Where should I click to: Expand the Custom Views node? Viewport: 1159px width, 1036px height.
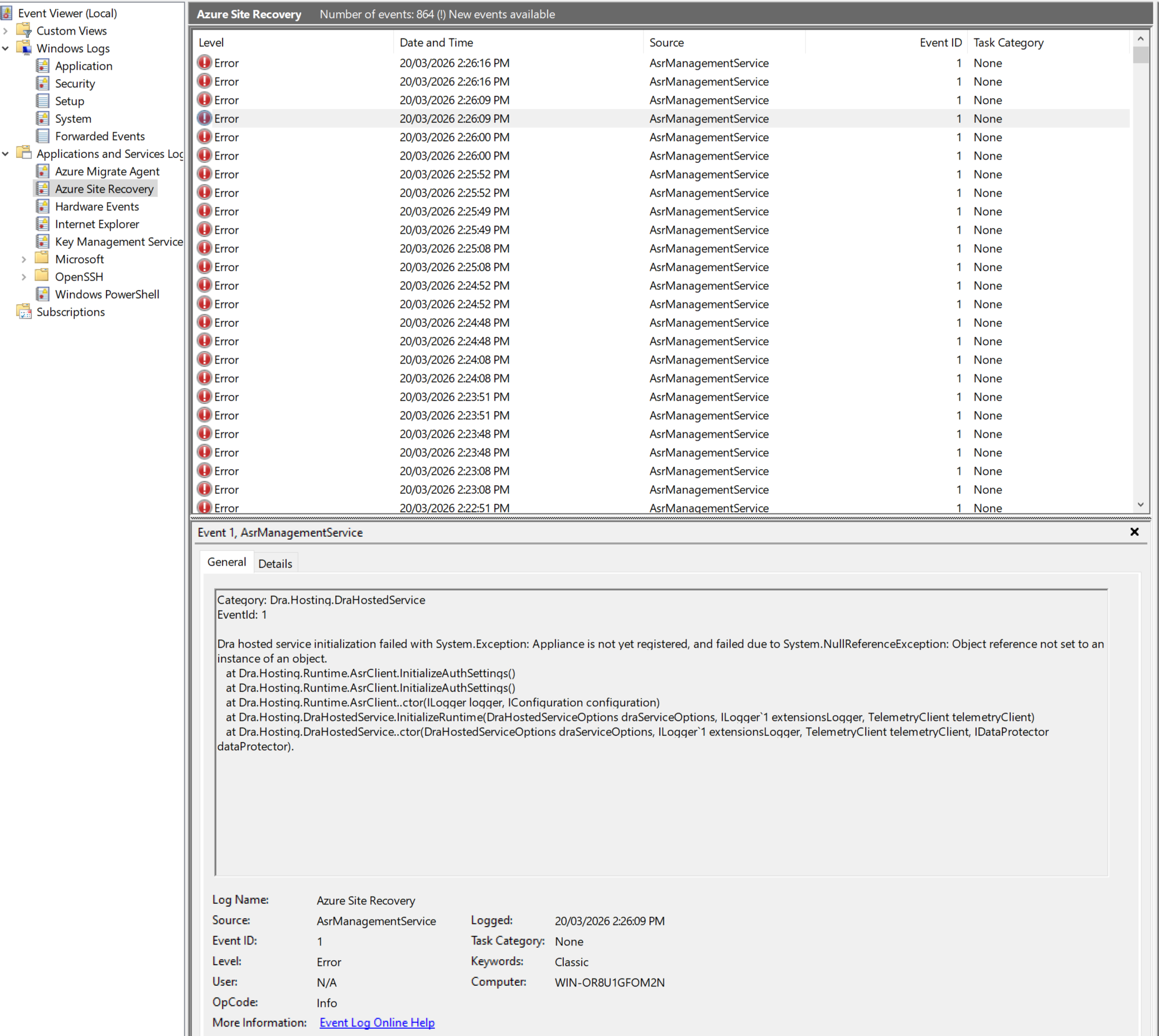[x=6, y=31]
